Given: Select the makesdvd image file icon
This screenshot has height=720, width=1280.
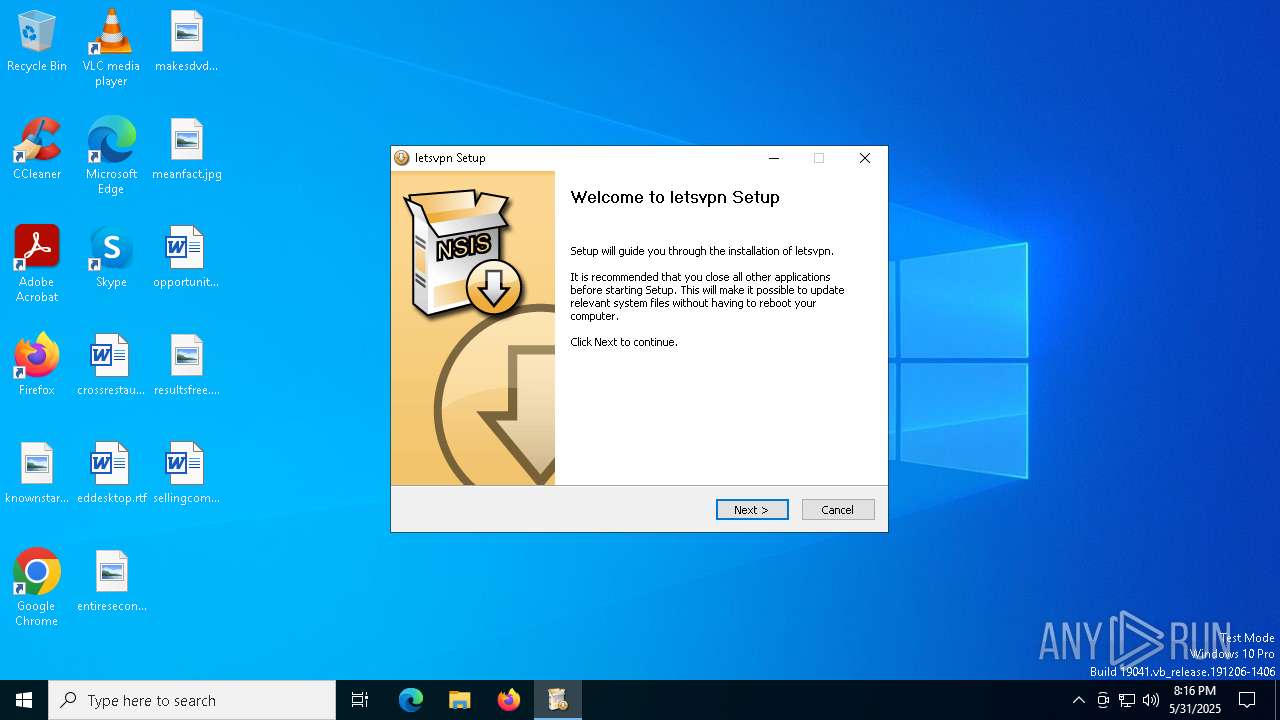Looking at the screenshot, I should coord(187,42).
